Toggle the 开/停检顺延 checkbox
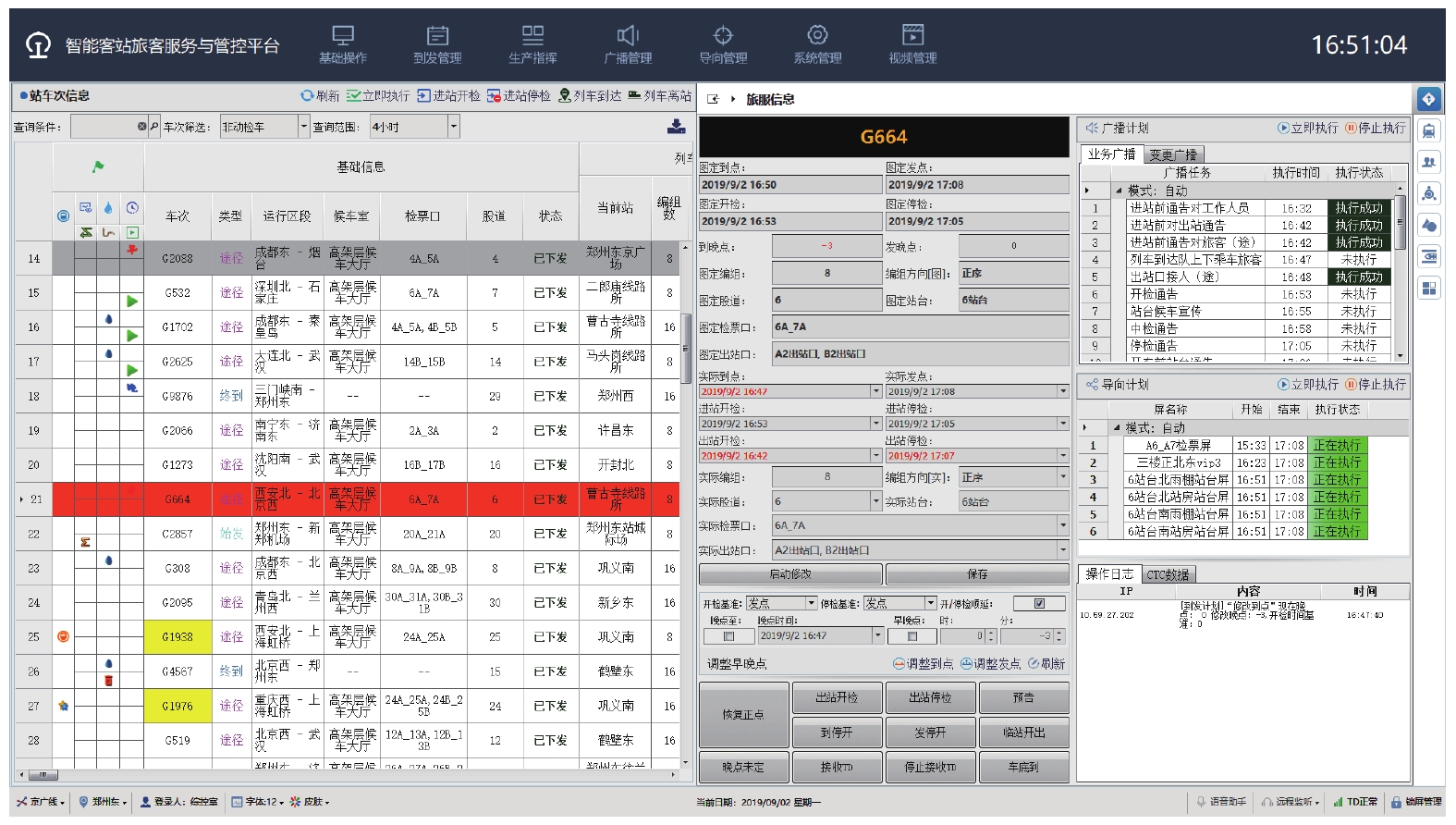The height and width of the screenshot is (825, 1456). pyautogui.click(x=1039, y=604)
